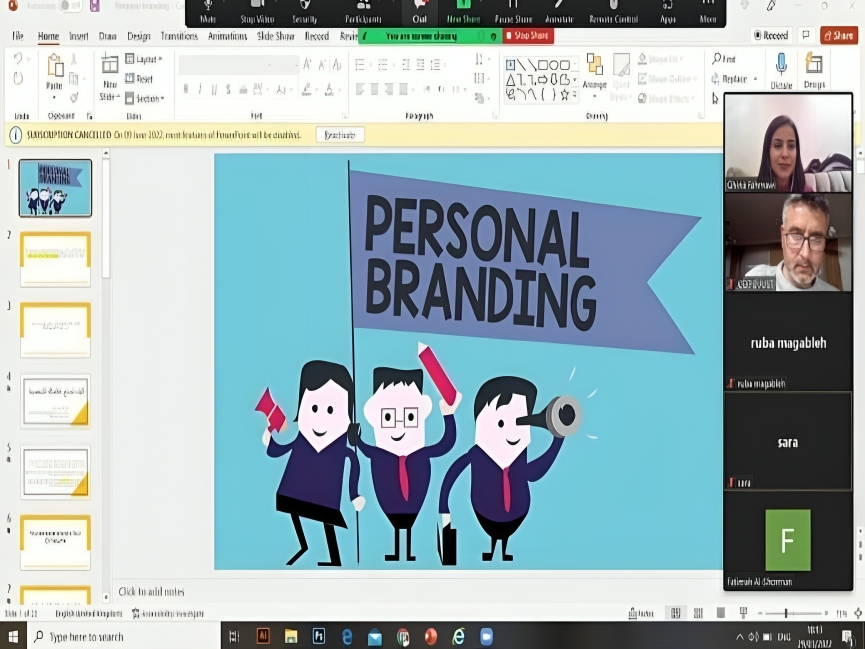Click Remote Control in Zoom toolbar
Image resolution: width=865 pixels, height=649 pixels.
613,12
